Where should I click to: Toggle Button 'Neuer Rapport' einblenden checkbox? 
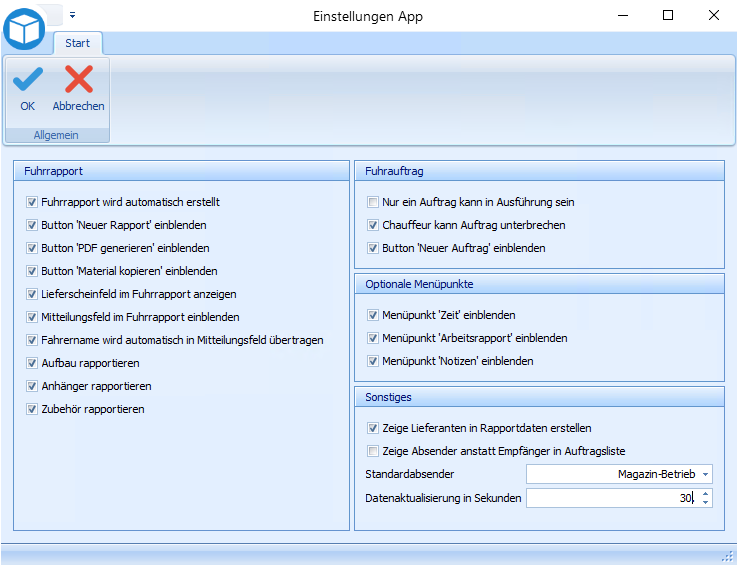click(31, 225)
